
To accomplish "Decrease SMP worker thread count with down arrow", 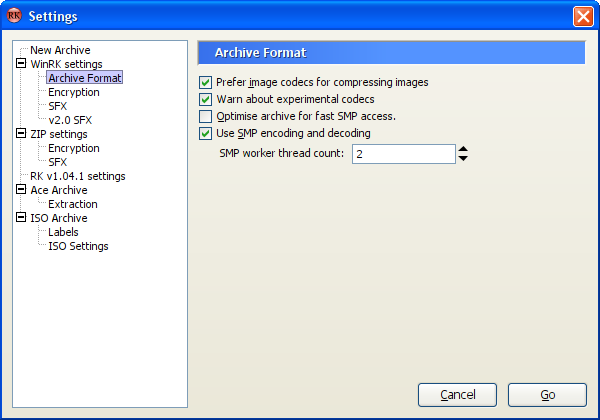I will coord(463,158).
